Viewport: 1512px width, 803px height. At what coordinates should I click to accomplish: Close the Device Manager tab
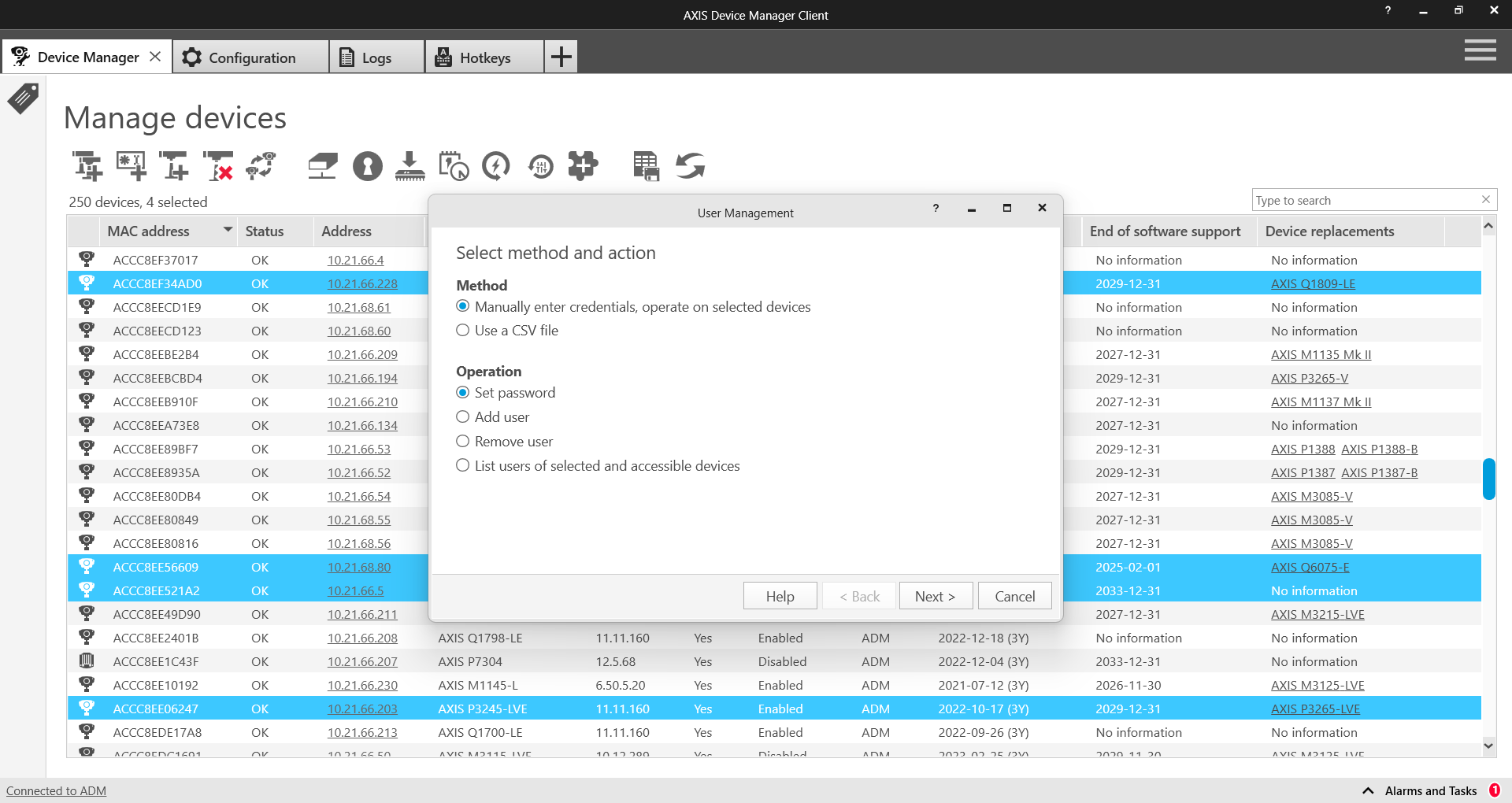tap(155, 57)
